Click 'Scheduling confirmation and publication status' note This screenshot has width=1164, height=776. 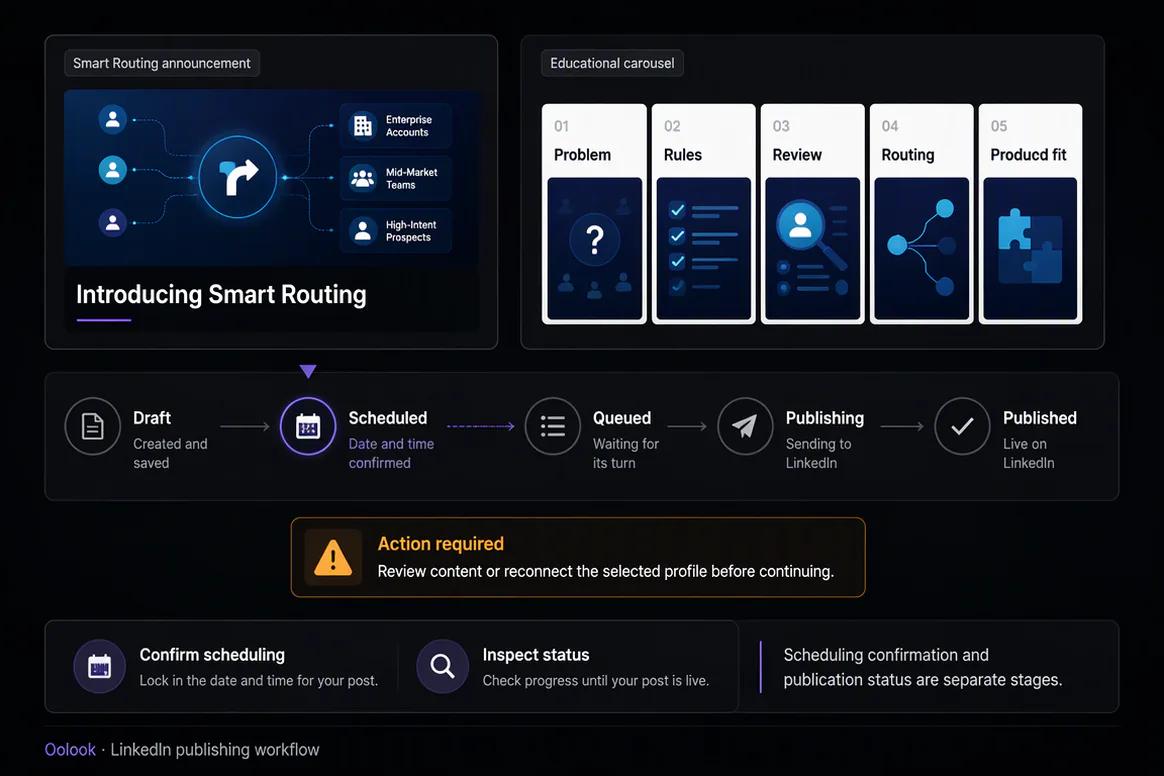(923, 667)
